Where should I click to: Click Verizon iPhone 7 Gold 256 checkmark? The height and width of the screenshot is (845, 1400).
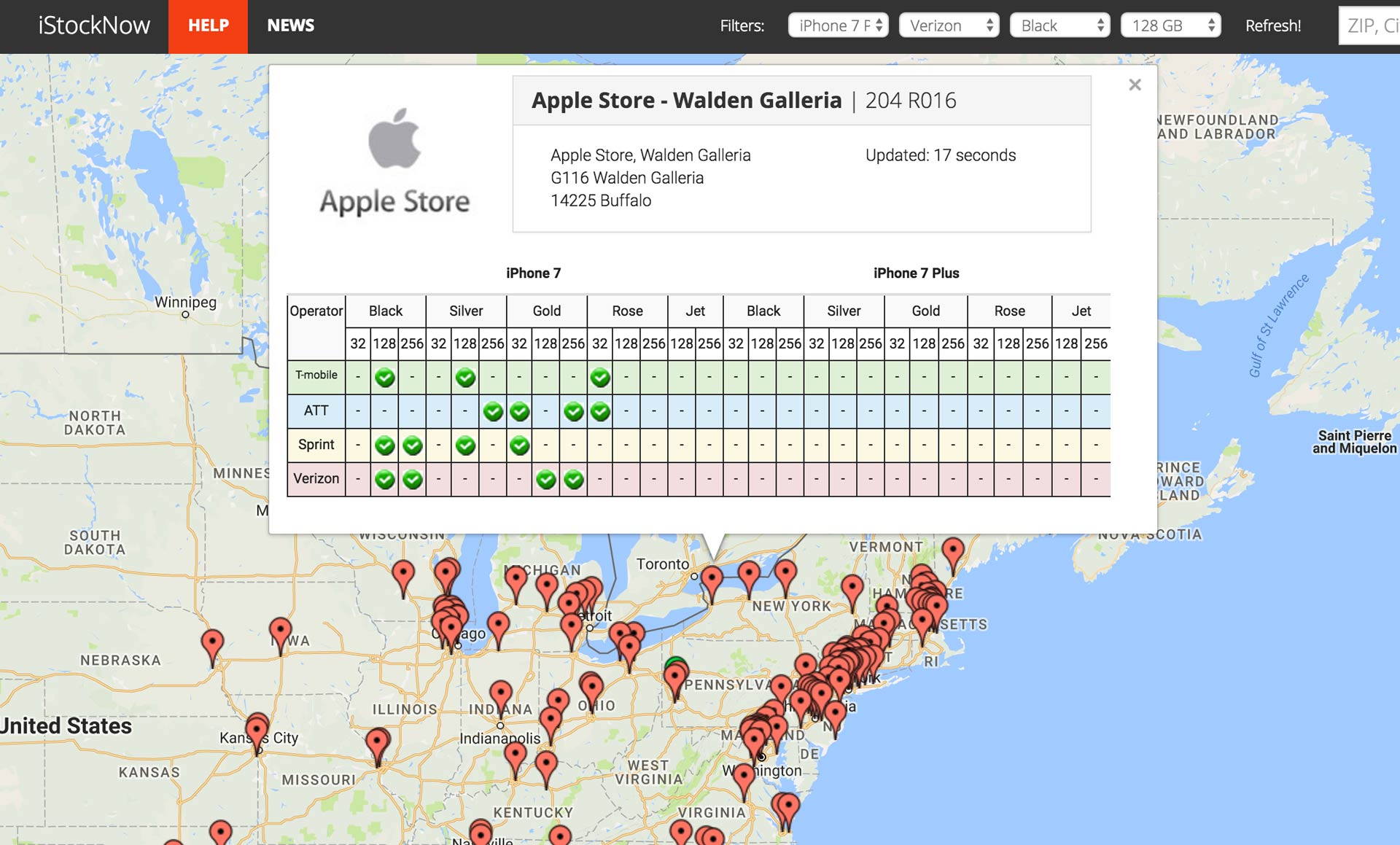574,479
